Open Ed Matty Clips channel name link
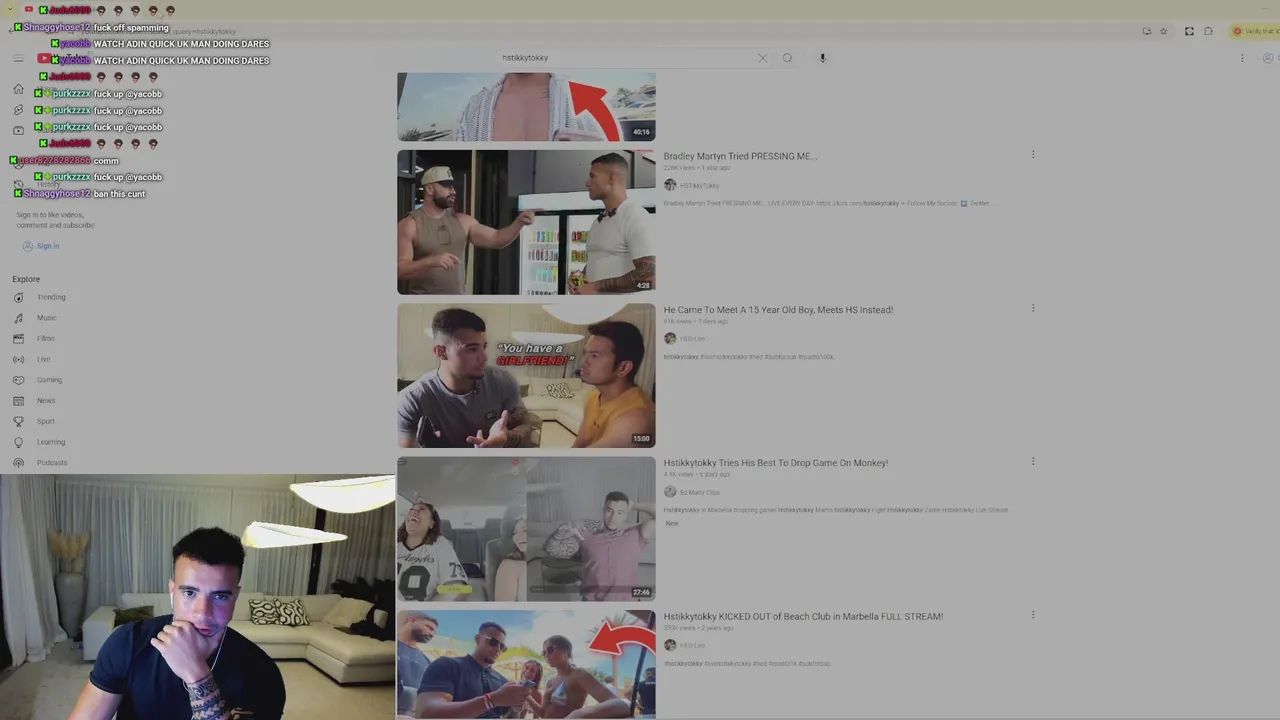Image resolution: width=1280 pixels, height=720 pixels. [x=699, y=492]
